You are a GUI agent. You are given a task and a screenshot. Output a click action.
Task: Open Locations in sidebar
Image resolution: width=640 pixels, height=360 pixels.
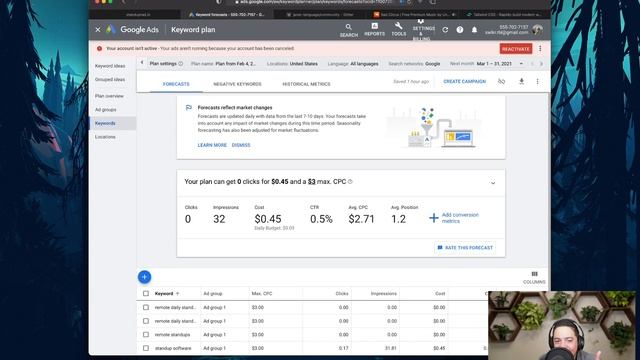click(x=105, y=137)
